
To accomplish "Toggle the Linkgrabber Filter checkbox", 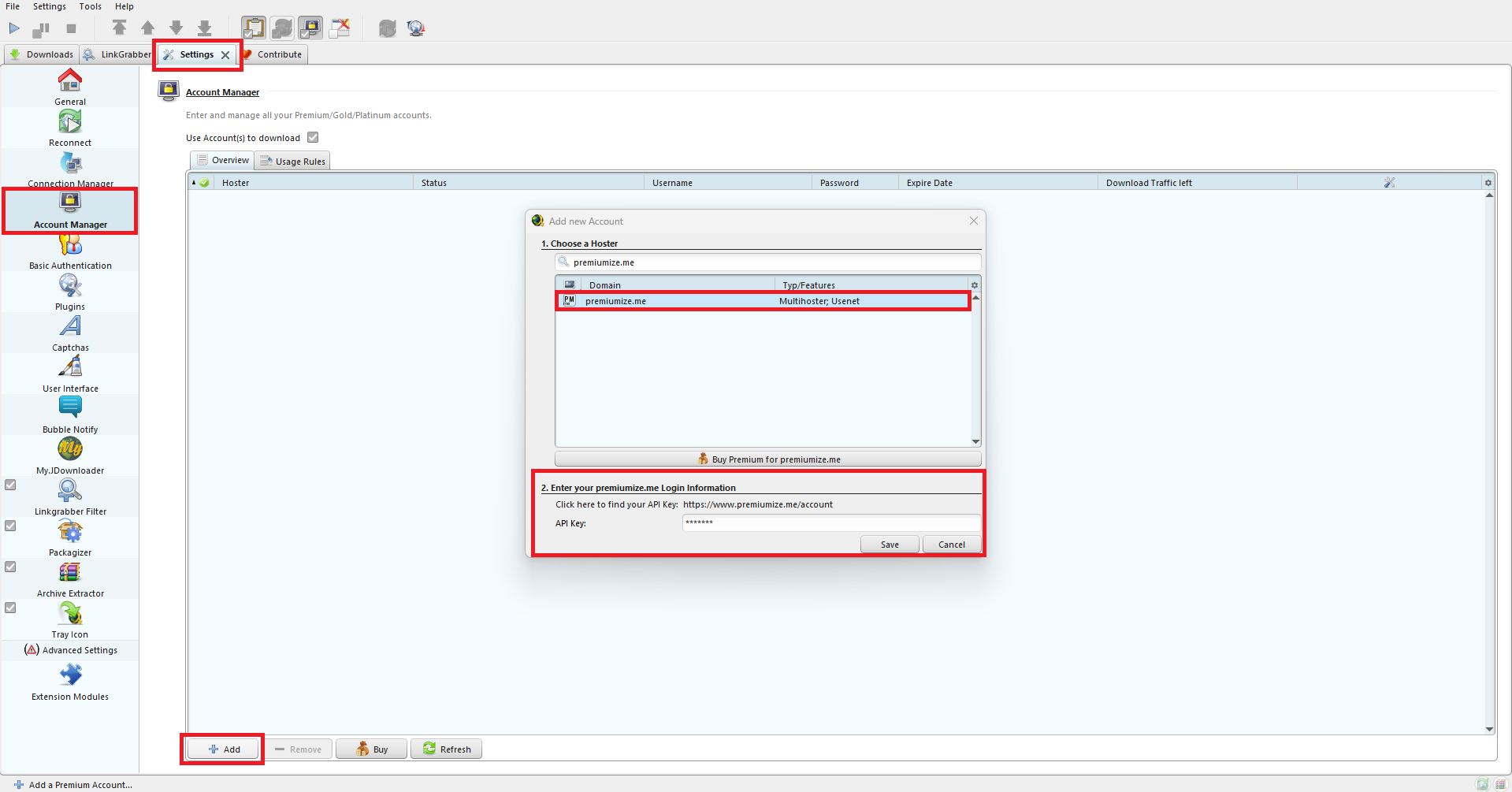I will (x=10, y=485).
